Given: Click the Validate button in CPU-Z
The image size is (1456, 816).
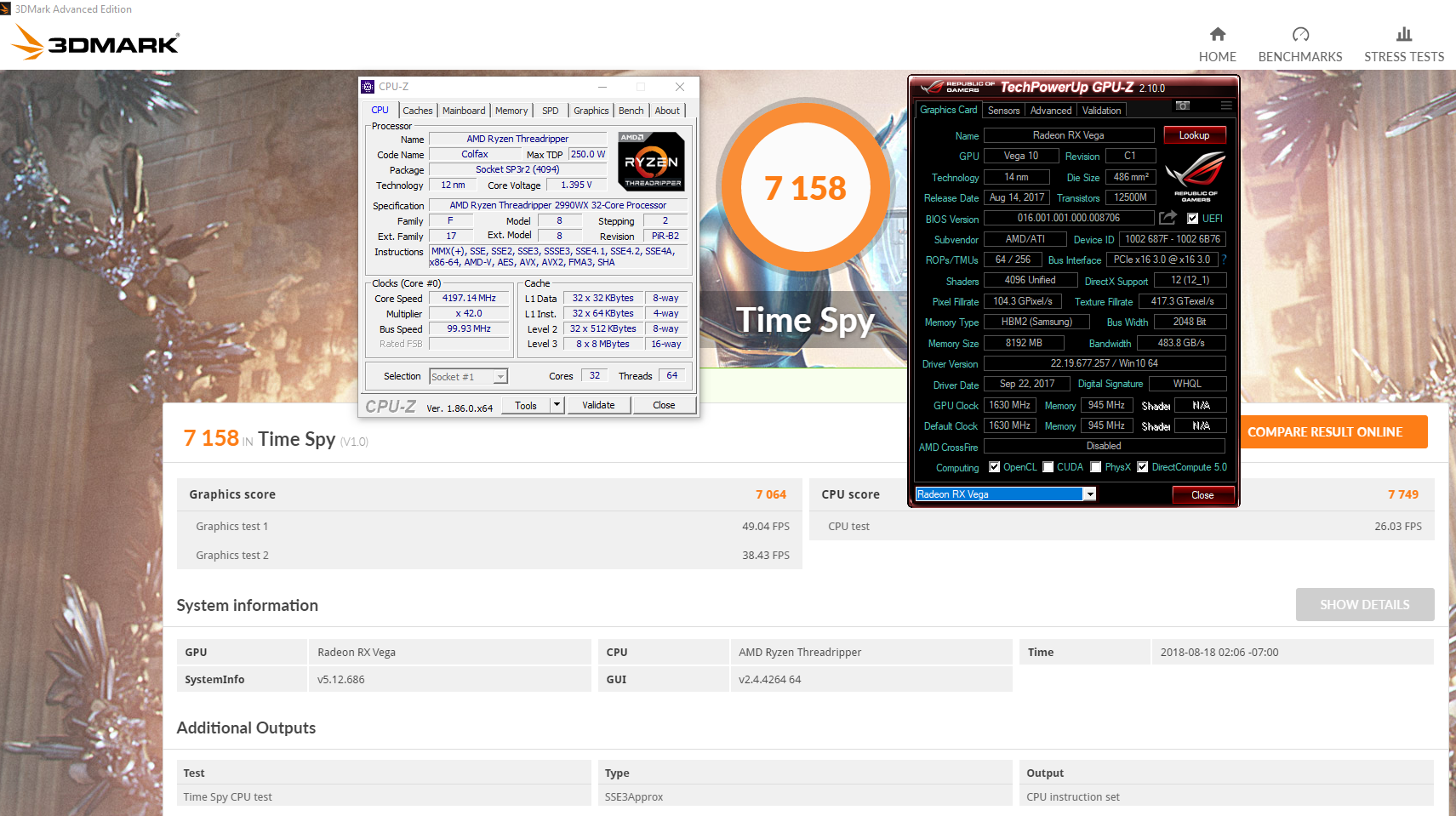Looking at the screenshot, I should click(x=598, y=405).
